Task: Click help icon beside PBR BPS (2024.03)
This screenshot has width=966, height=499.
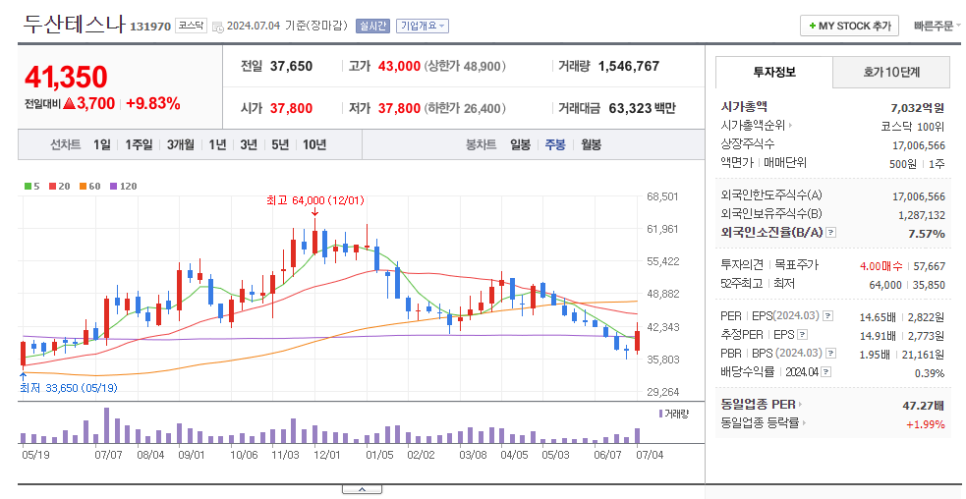Action: (x=831, y=353)
